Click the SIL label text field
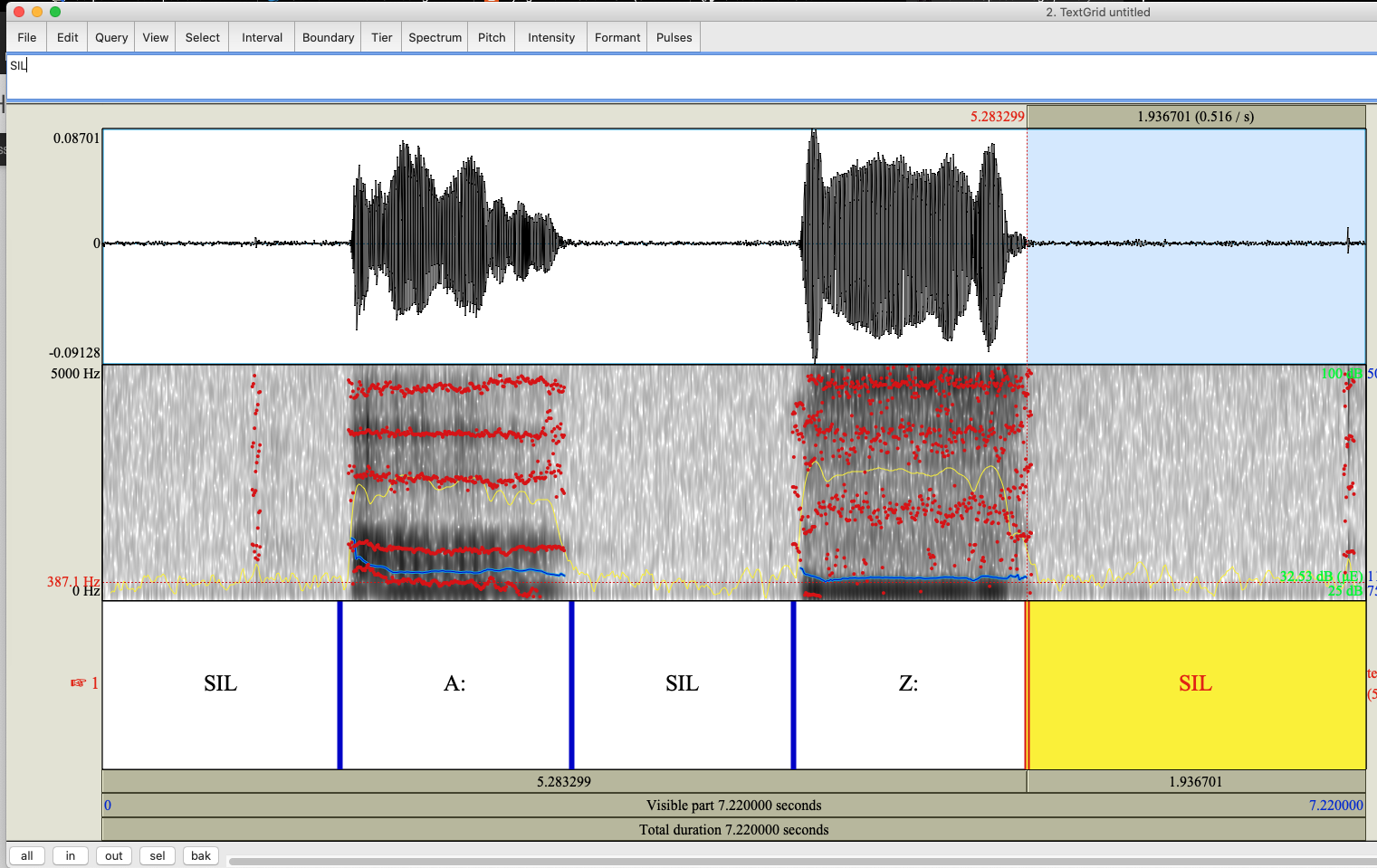1377x868 pixels. coord(692,77)
